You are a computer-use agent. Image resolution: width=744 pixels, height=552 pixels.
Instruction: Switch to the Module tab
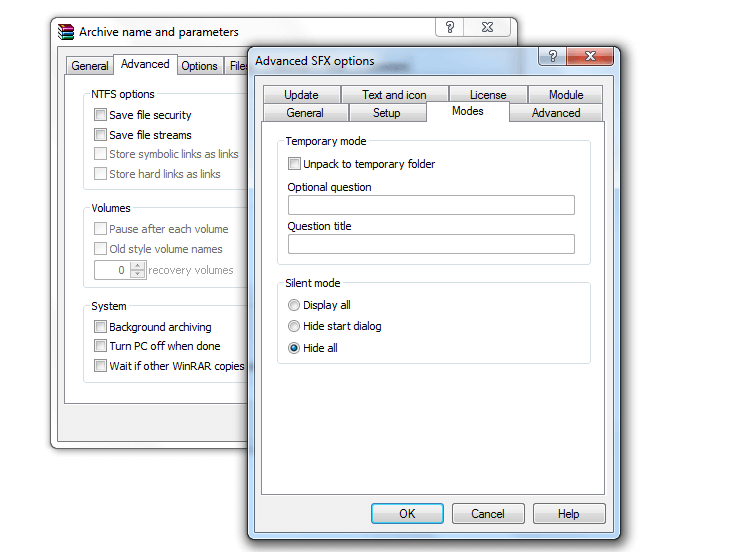coord(566,94)
